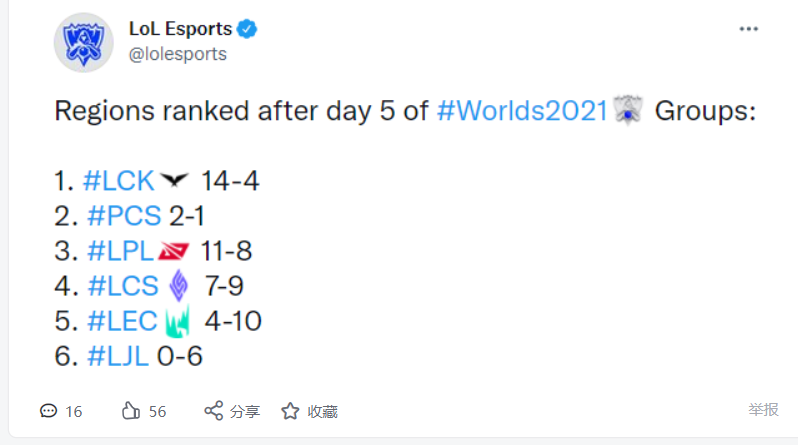Click the Worlds trophy emoji icon
The height and width of the screenshot is (445, 798).
(x=628, y=109)
